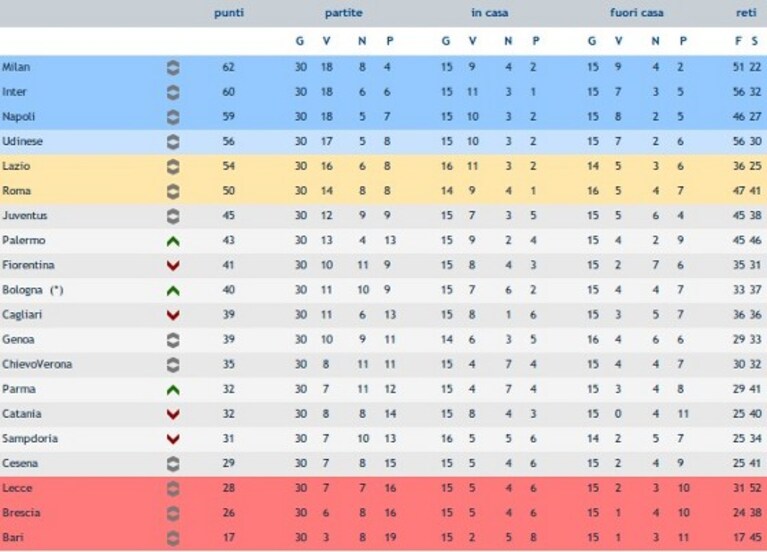Select the 'partite' column header
Viewport: 767px width, 552px height.
[x=343, y=13]
